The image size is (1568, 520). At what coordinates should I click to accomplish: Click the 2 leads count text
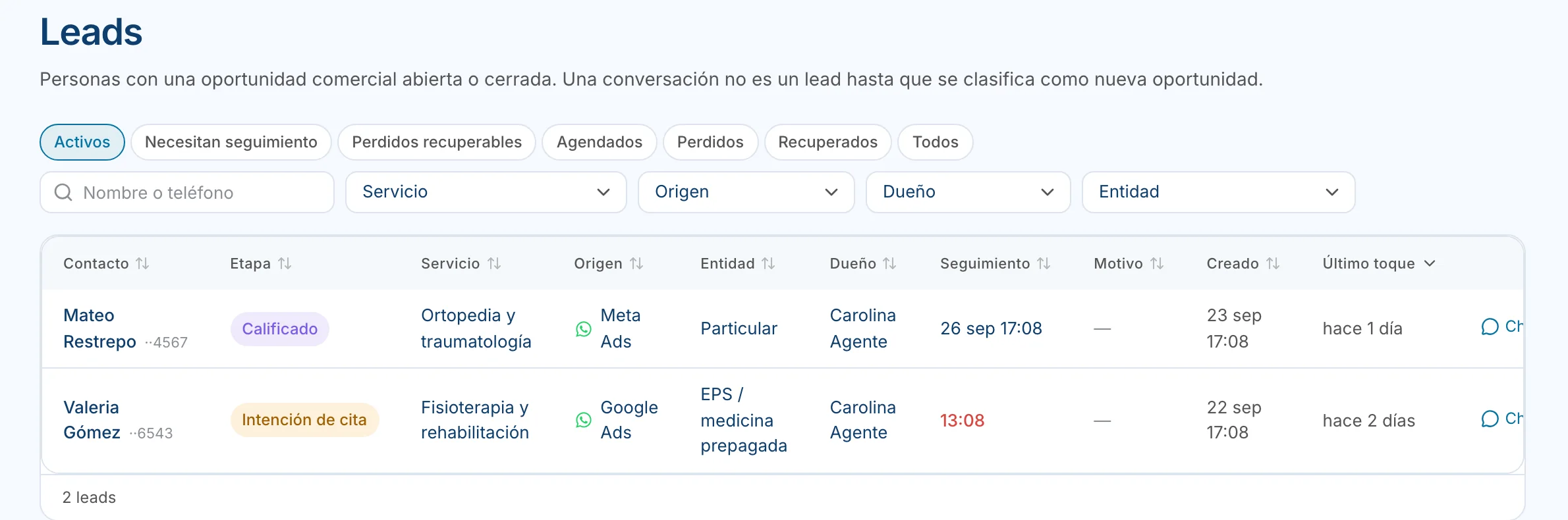click(x=89, y=498)
